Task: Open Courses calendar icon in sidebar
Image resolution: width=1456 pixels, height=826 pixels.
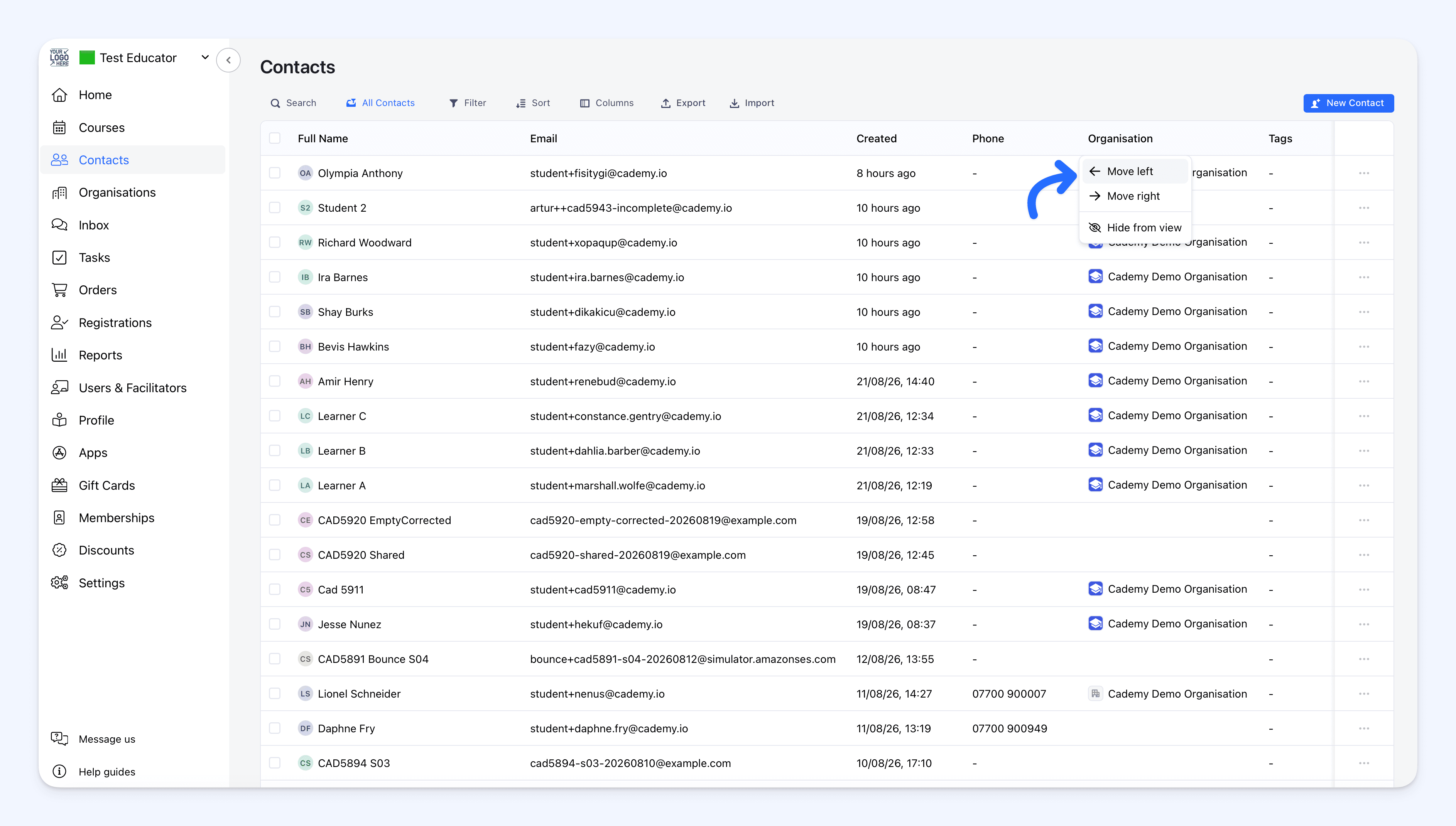Action: tap(59, 128)
